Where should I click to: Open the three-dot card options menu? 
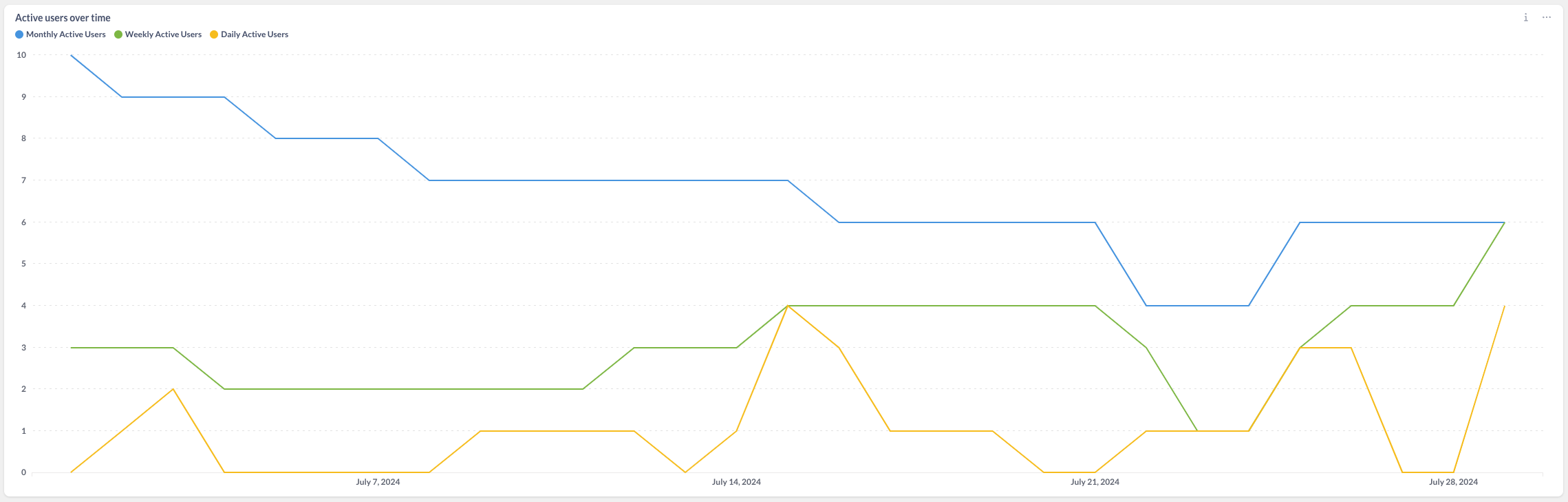(x=1547, y=17)
